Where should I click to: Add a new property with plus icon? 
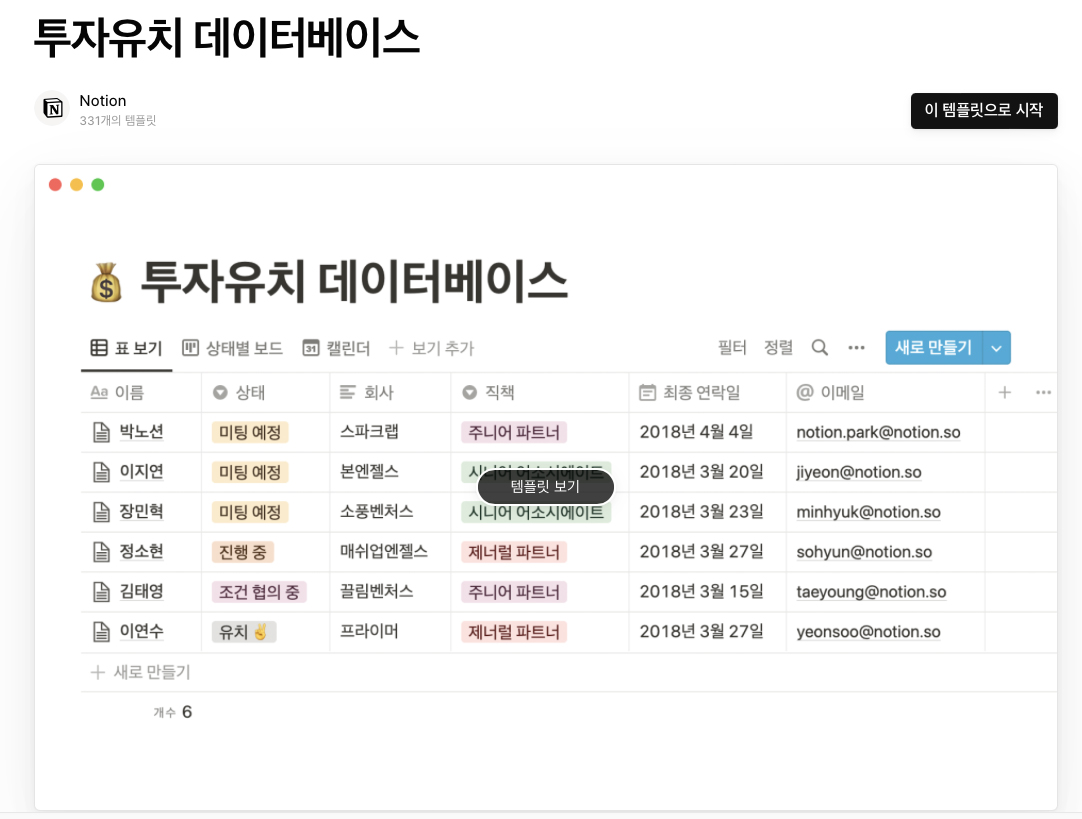(x=1005, y=393)
